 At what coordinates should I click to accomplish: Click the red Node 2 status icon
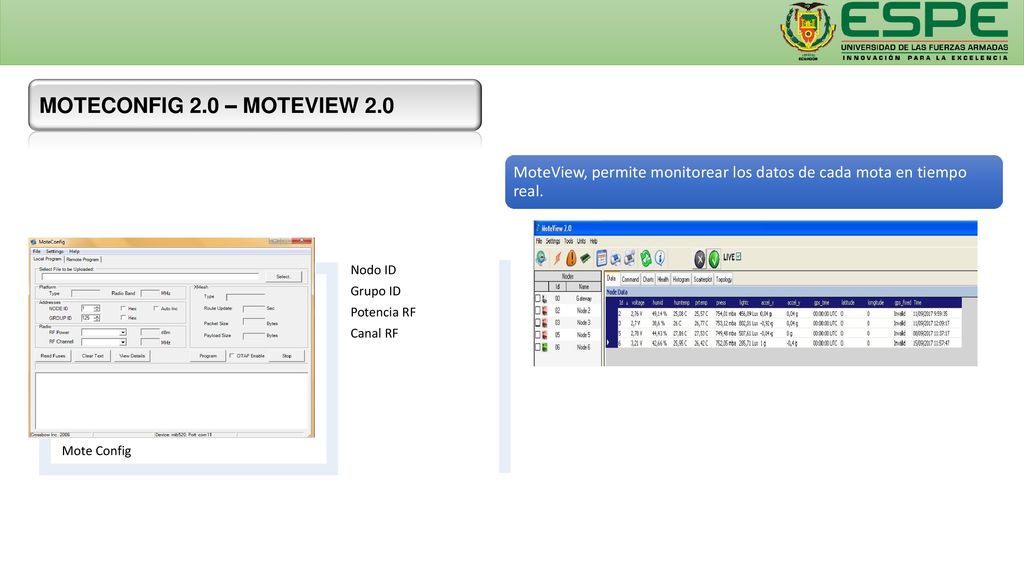(x=545, y=311)
